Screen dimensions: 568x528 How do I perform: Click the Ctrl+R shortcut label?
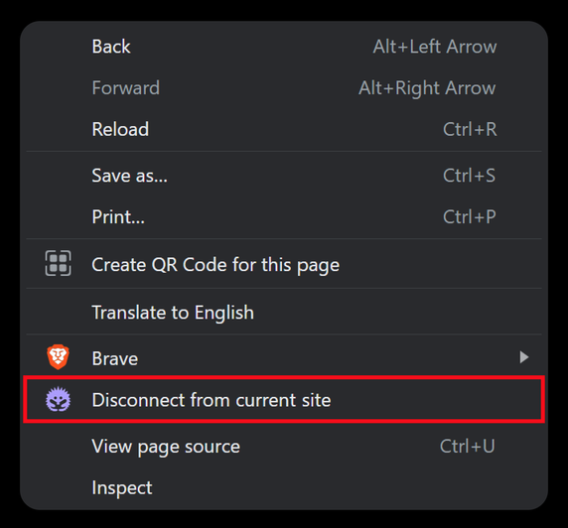470,129
